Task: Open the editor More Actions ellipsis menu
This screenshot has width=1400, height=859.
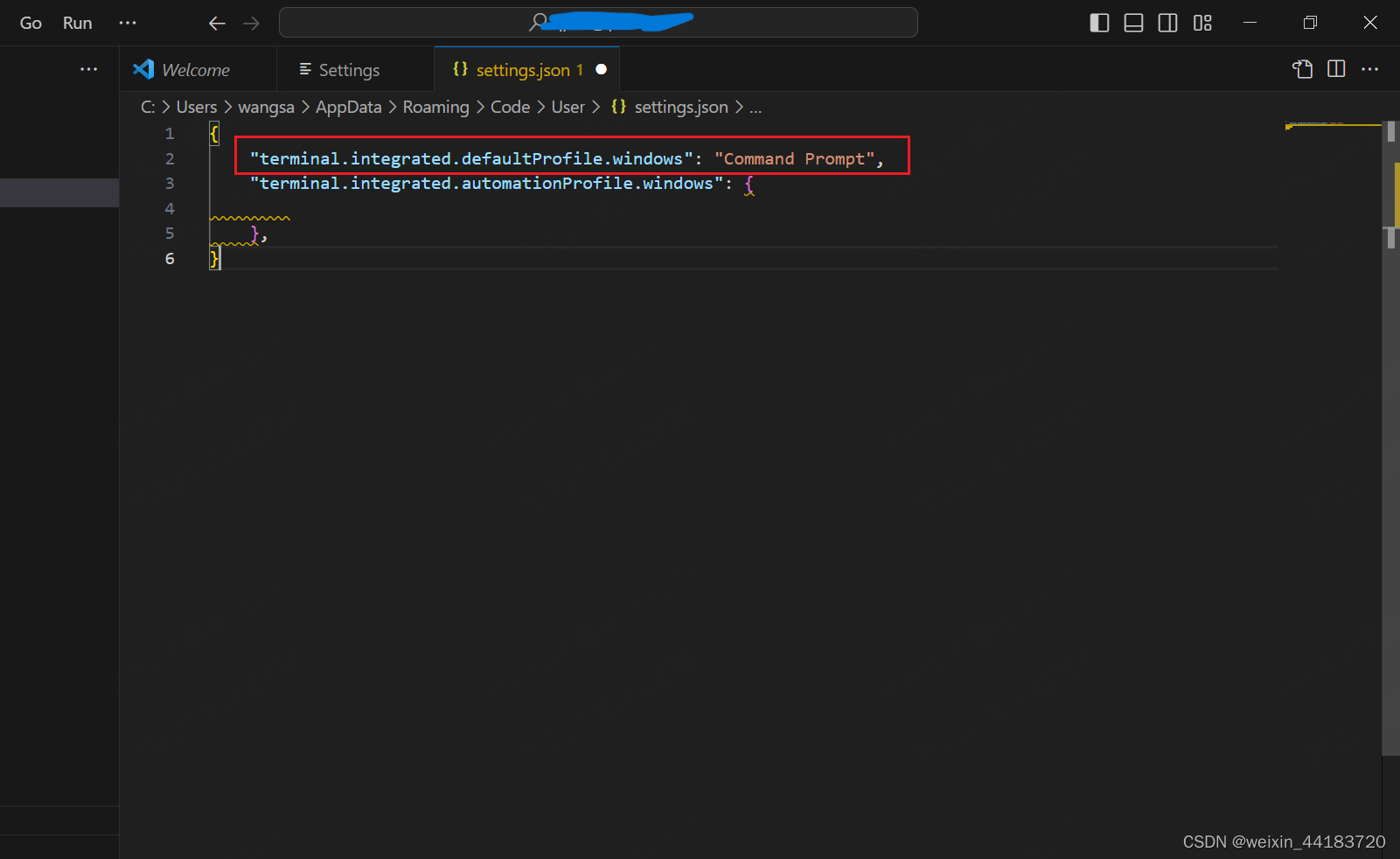Action: 1369,69
